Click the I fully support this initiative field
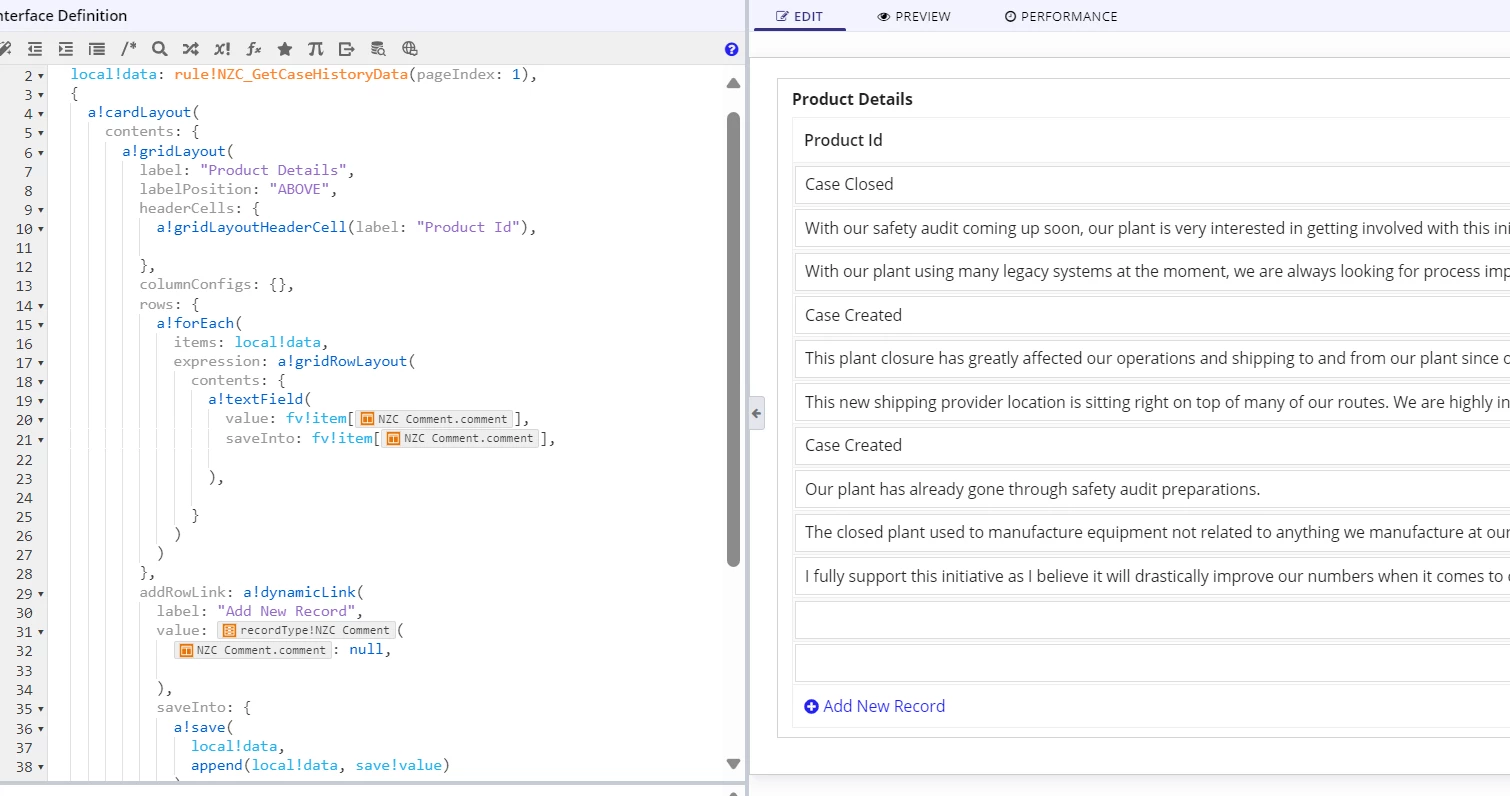The image size is (1510, 796). tap(1152, 576)
